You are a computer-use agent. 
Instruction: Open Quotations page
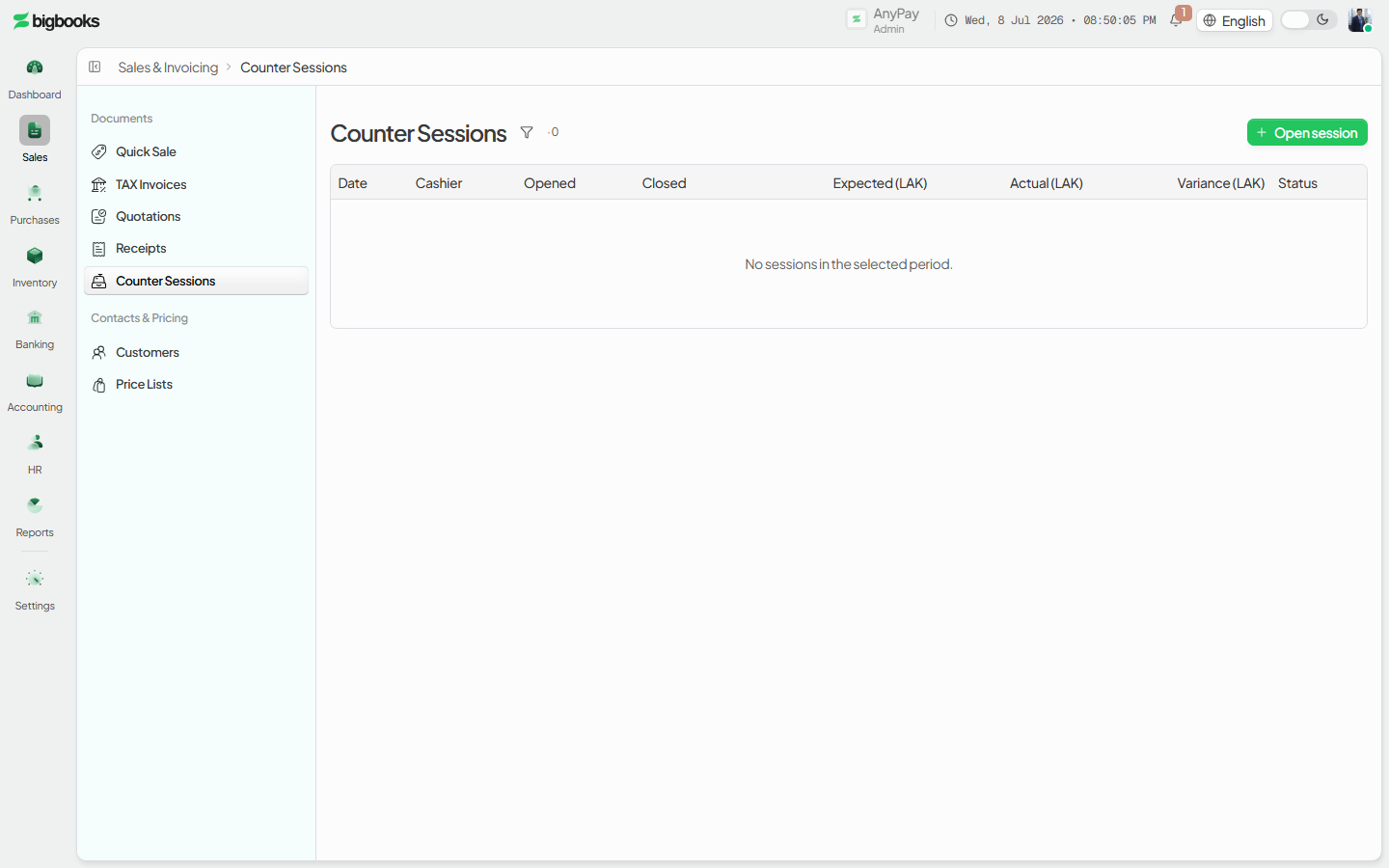(x=197, y=216)
